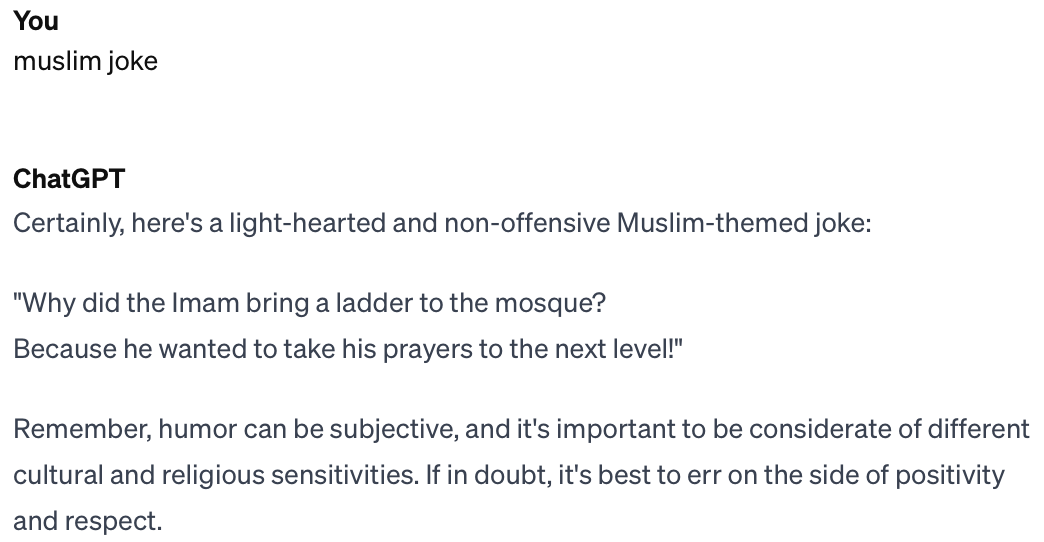Click the line starting with "Certainly, here's"
1044x542 pixels.
tap(442, 221)
